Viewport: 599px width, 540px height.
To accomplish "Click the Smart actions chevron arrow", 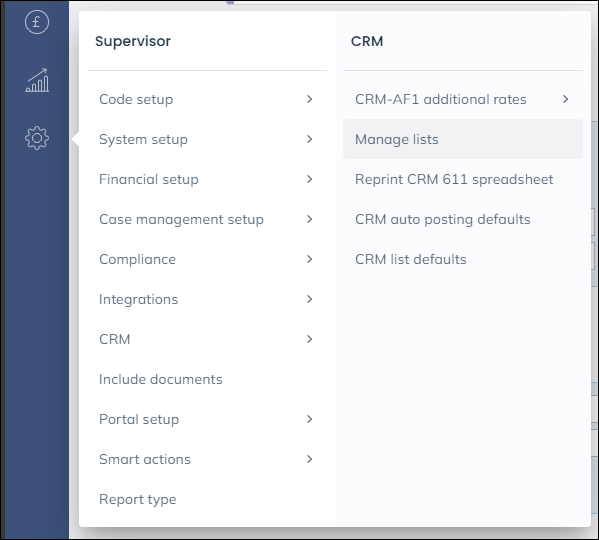I will point(309,459).
